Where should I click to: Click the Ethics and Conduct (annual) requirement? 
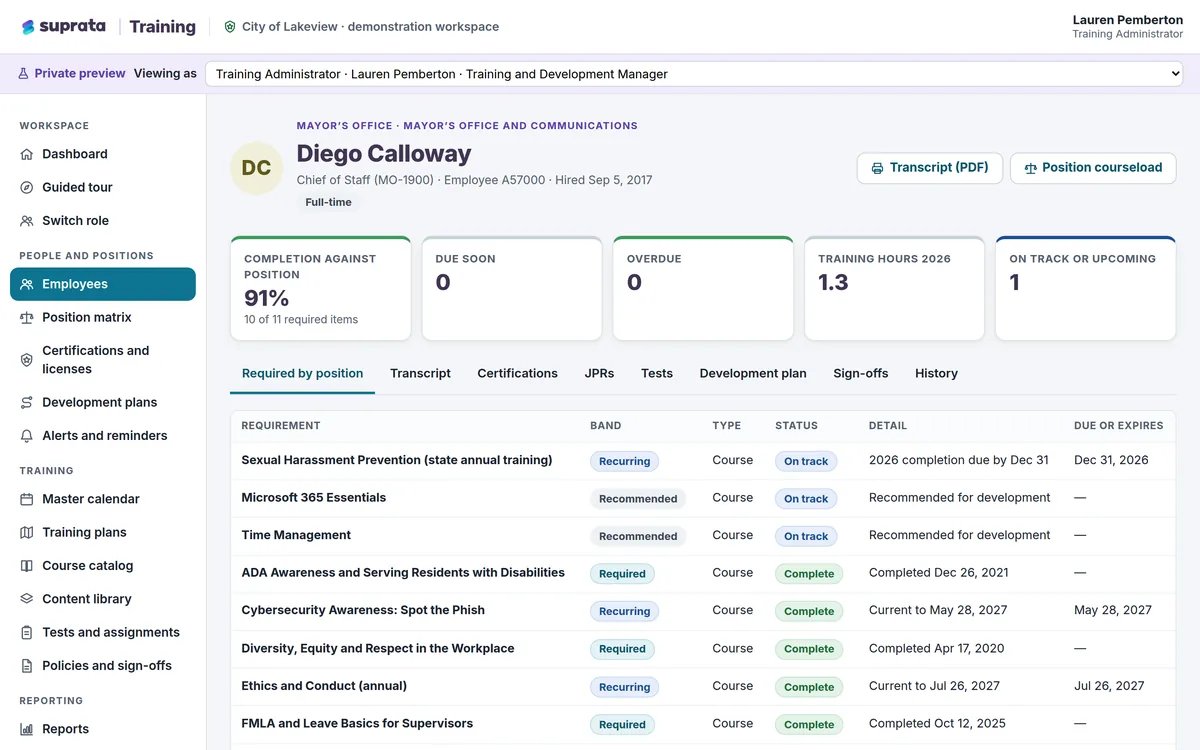[x=324, y=686]
